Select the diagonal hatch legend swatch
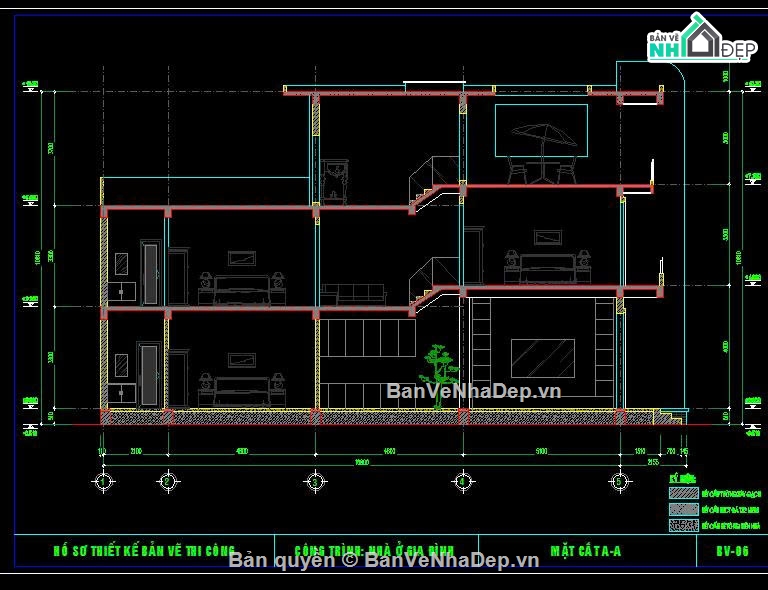The width and height of the screenshot is (768, 590). pos(684,493)
